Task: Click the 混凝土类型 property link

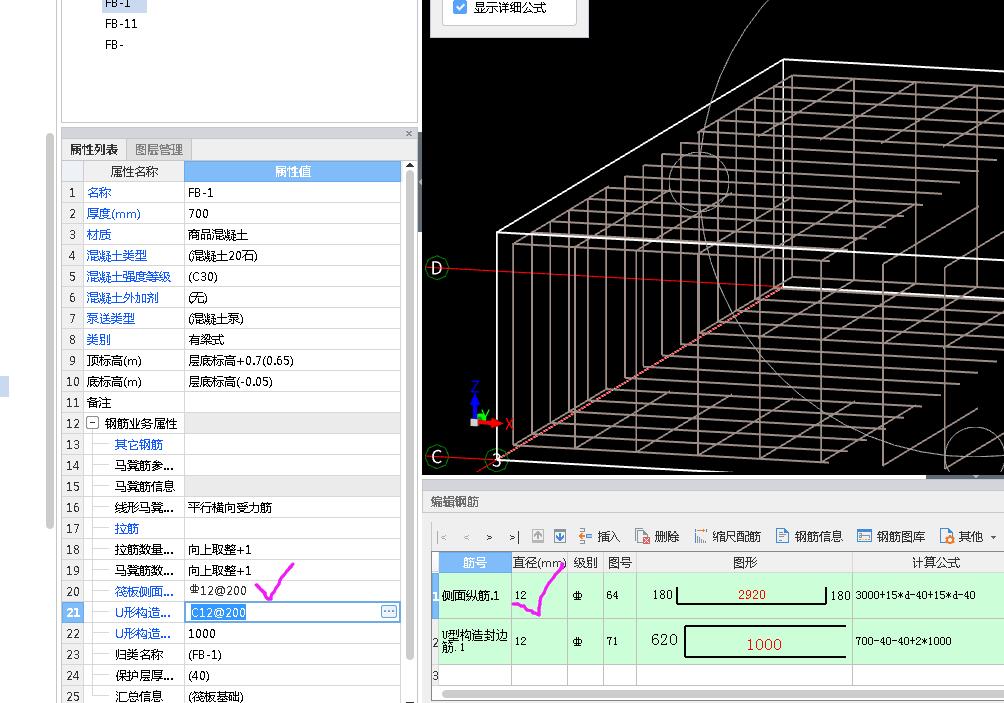Action: [x=117, y=255]
